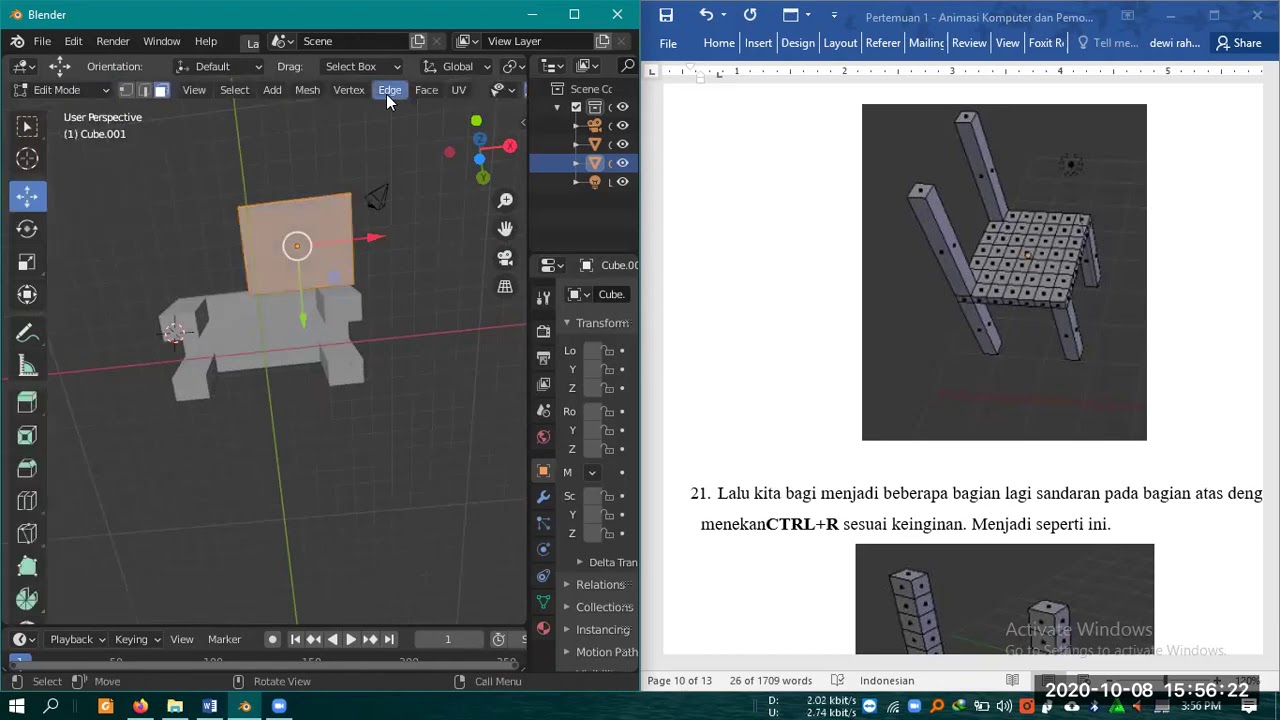Open Material properties tab
The image size is (1280, 720).
[x=543, y=628]
